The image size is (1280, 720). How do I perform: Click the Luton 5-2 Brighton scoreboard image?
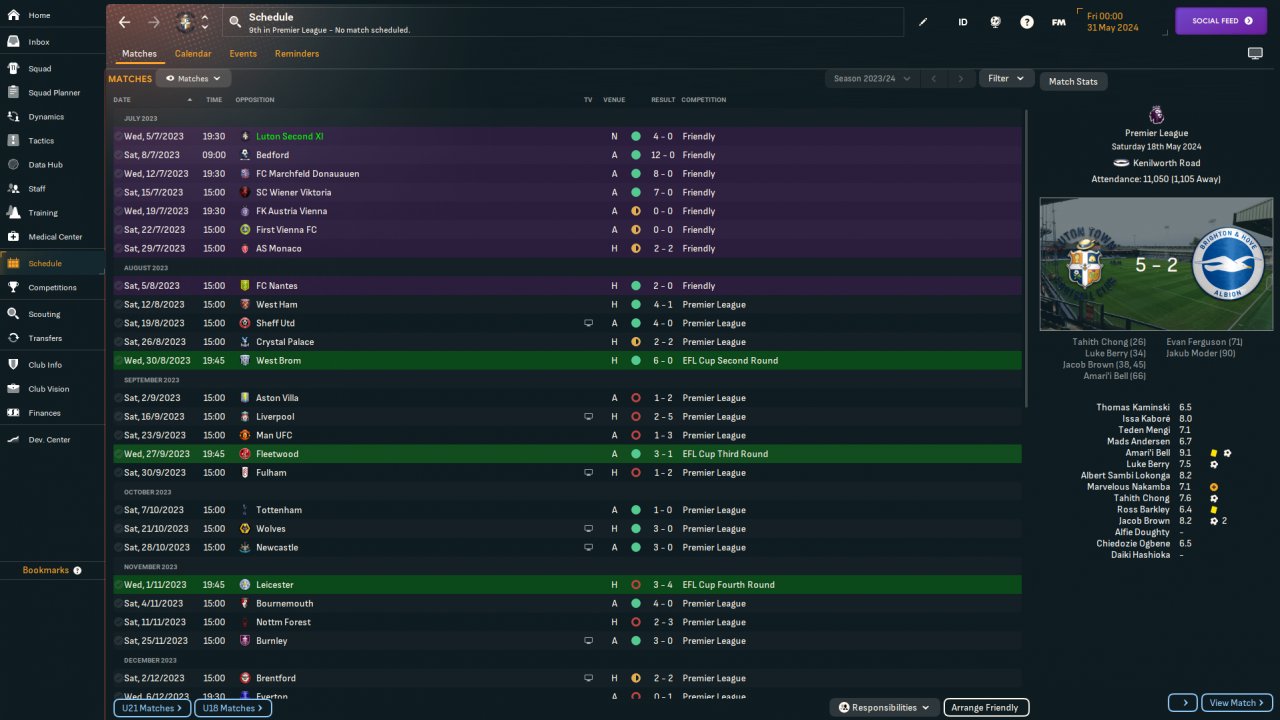[x=1156, y=264]
